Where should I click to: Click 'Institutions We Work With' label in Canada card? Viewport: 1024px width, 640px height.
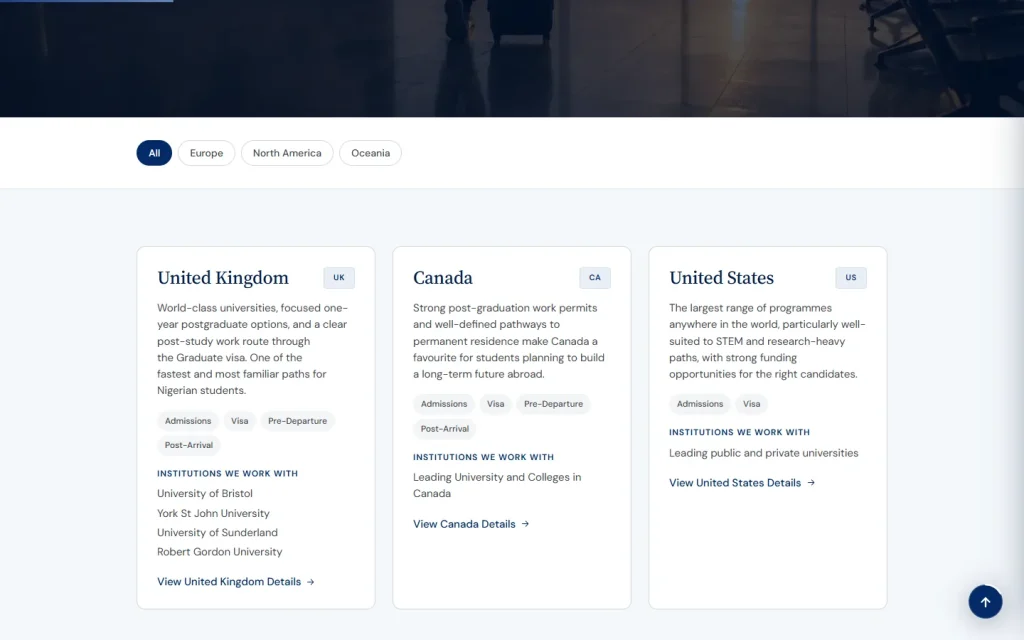tap(483, 457)
